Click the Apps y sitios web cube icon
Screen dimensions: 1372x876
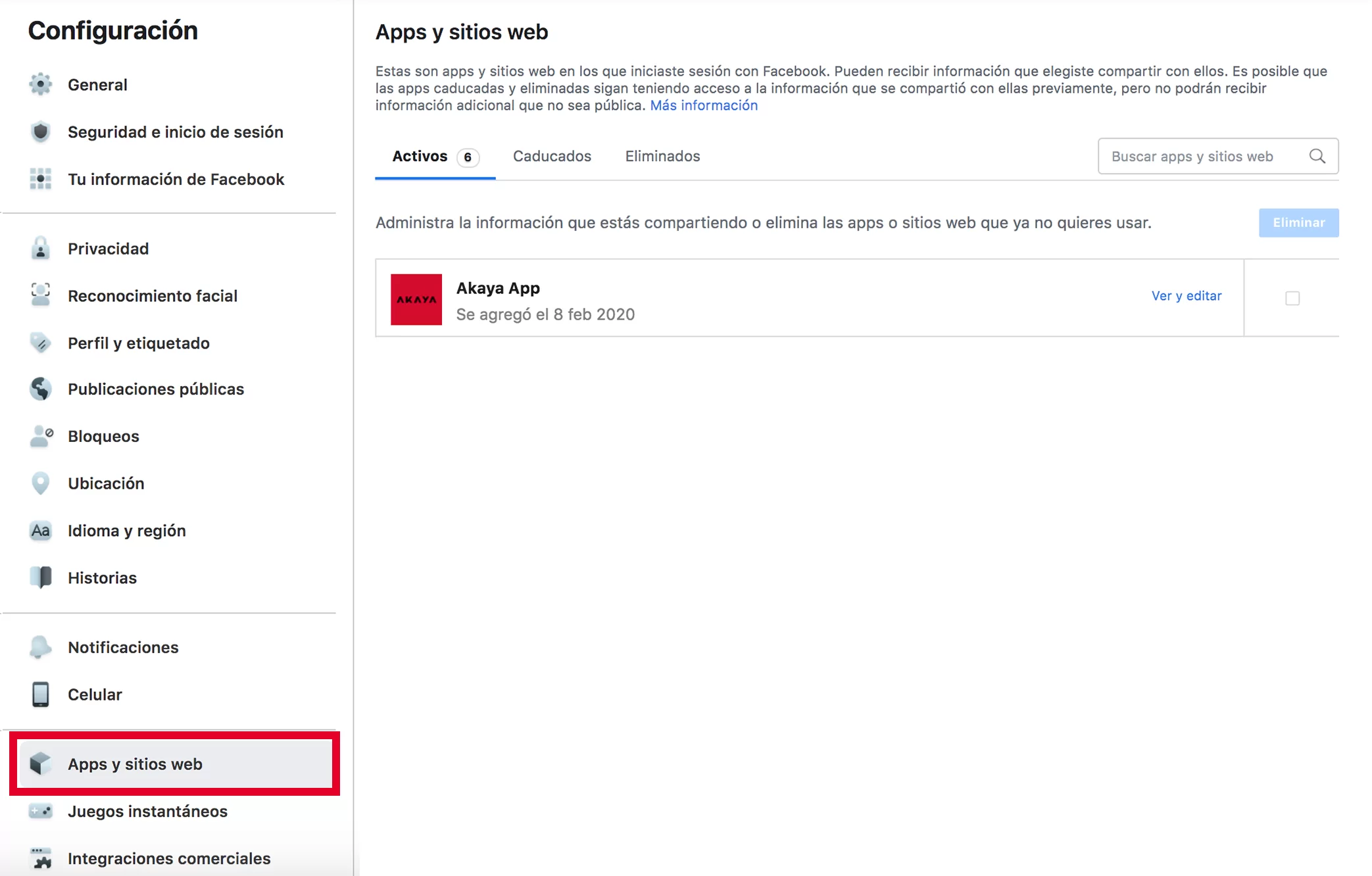click(40, 764)
